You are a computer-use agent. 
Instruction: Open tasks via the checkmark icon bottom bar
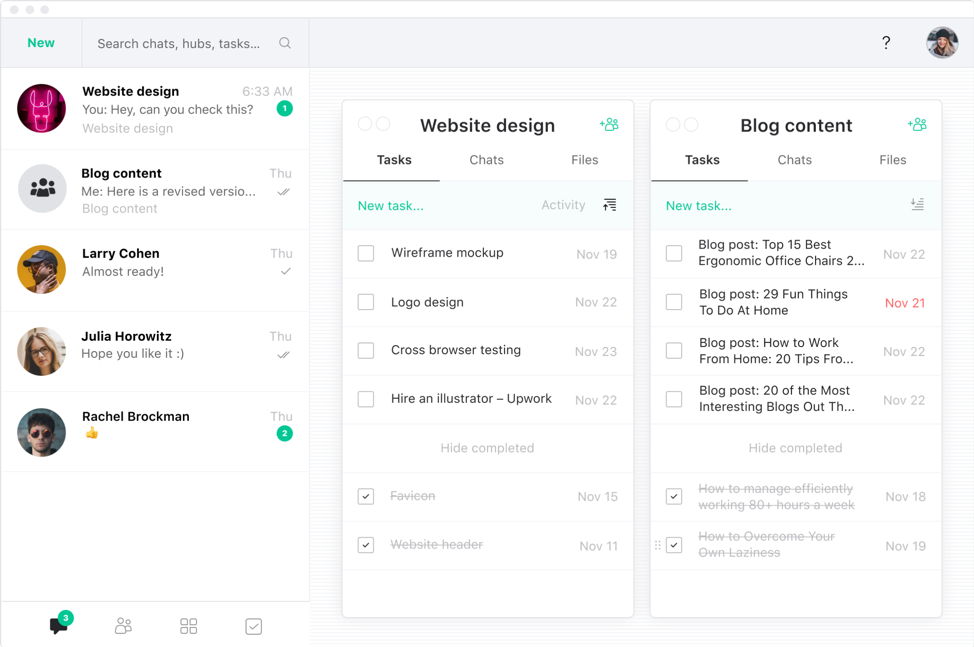[253, 626]
